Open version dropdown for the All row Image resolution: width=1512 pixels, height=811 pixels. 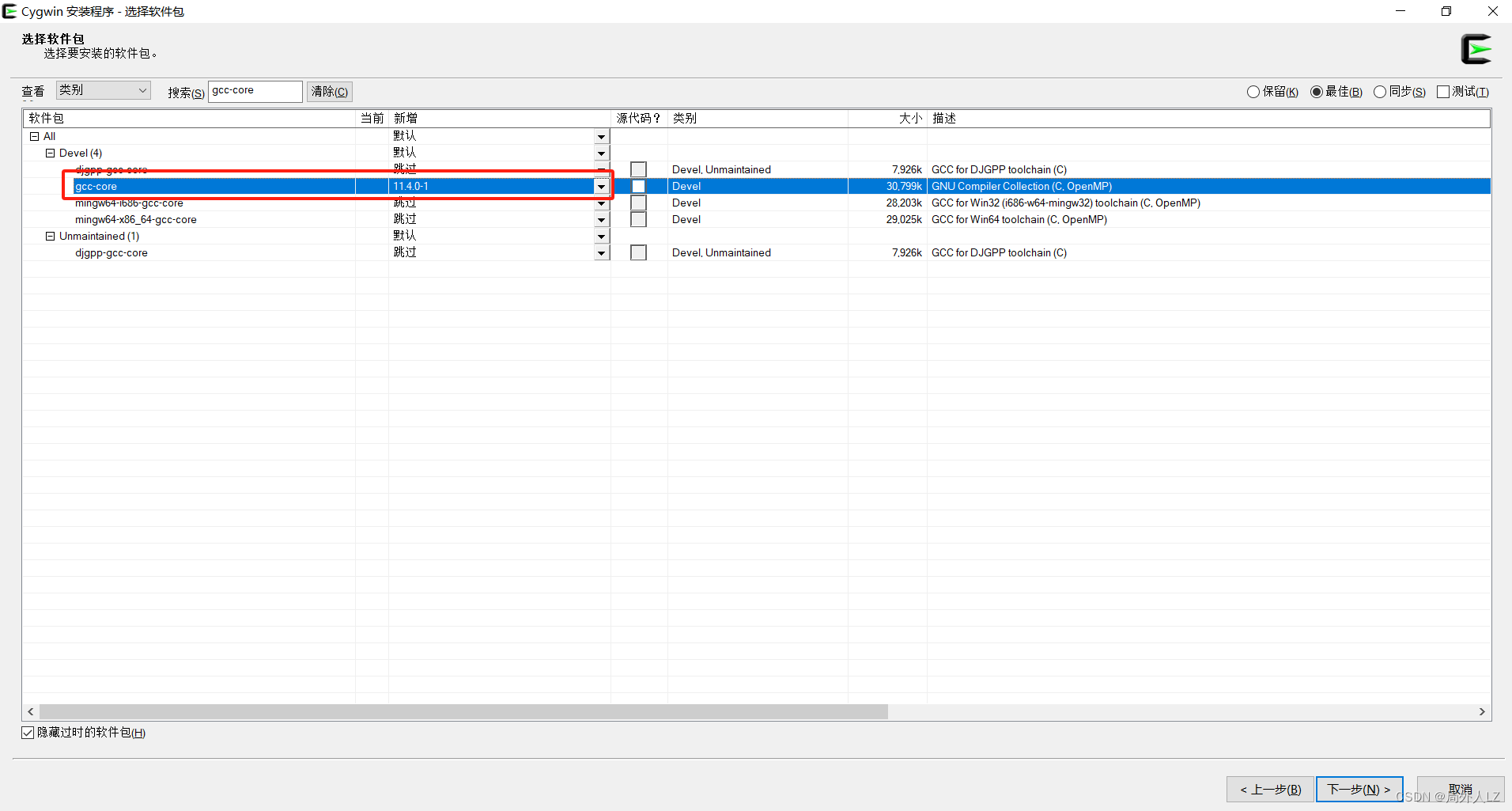pyautogui.click(x=602, y=137)
